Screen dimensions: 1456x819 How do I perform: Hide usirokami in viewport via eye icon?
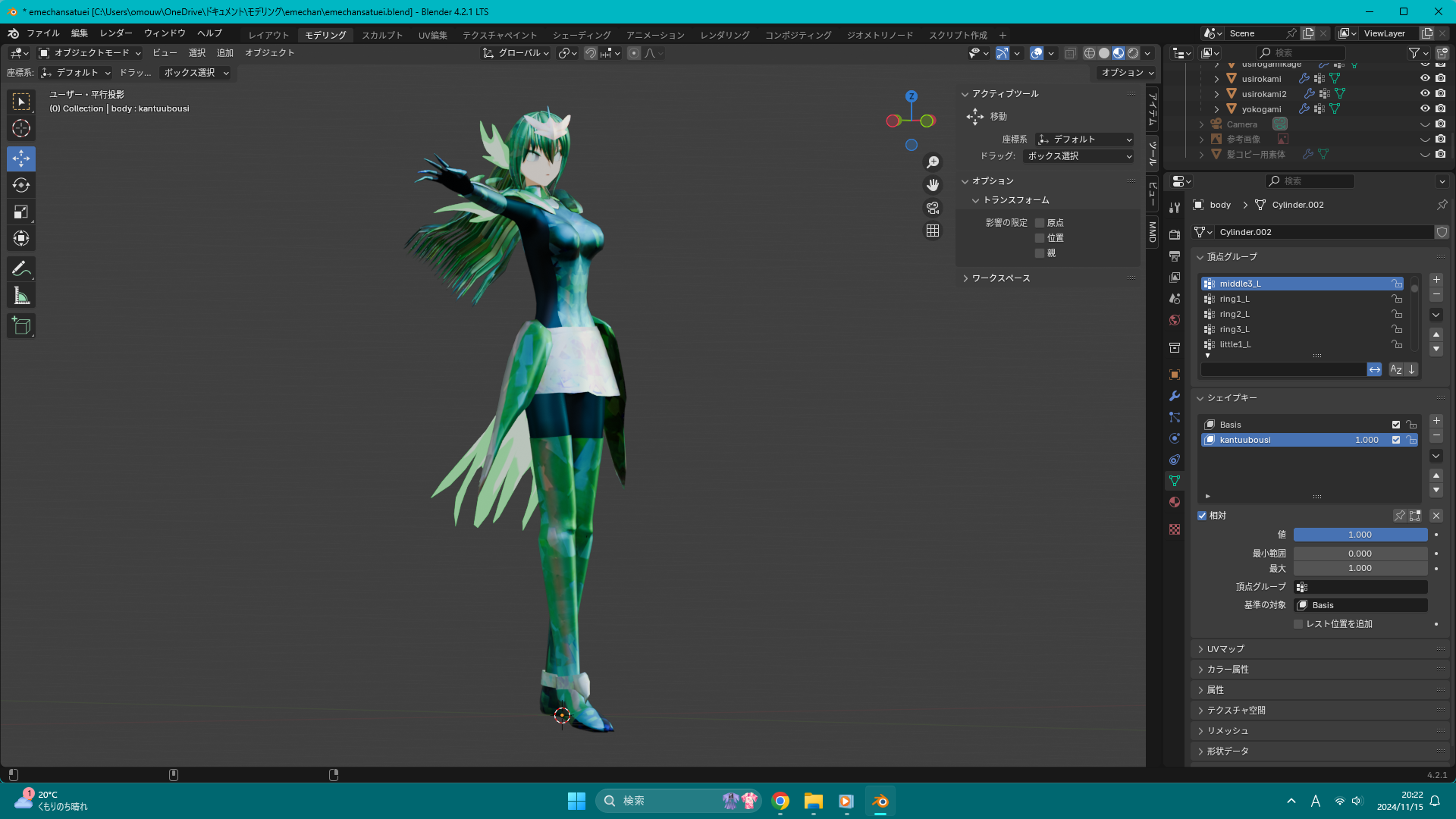[x=1425, y=78]
